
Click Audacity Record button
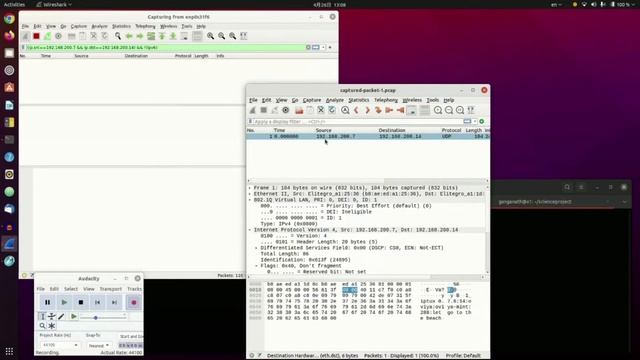pyautogui.click(x=133, y=302)
